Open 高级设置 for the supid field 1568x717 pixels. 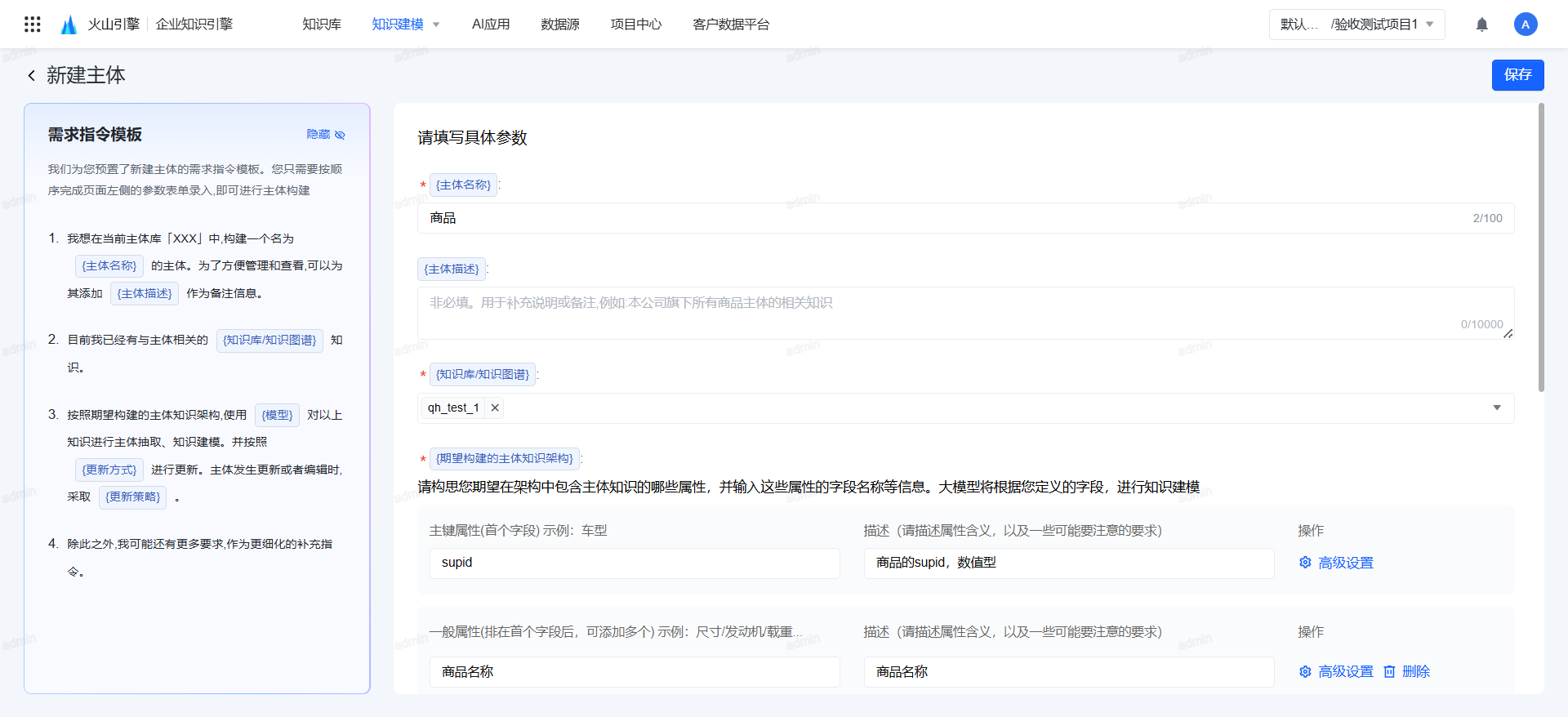[1336, 563]
